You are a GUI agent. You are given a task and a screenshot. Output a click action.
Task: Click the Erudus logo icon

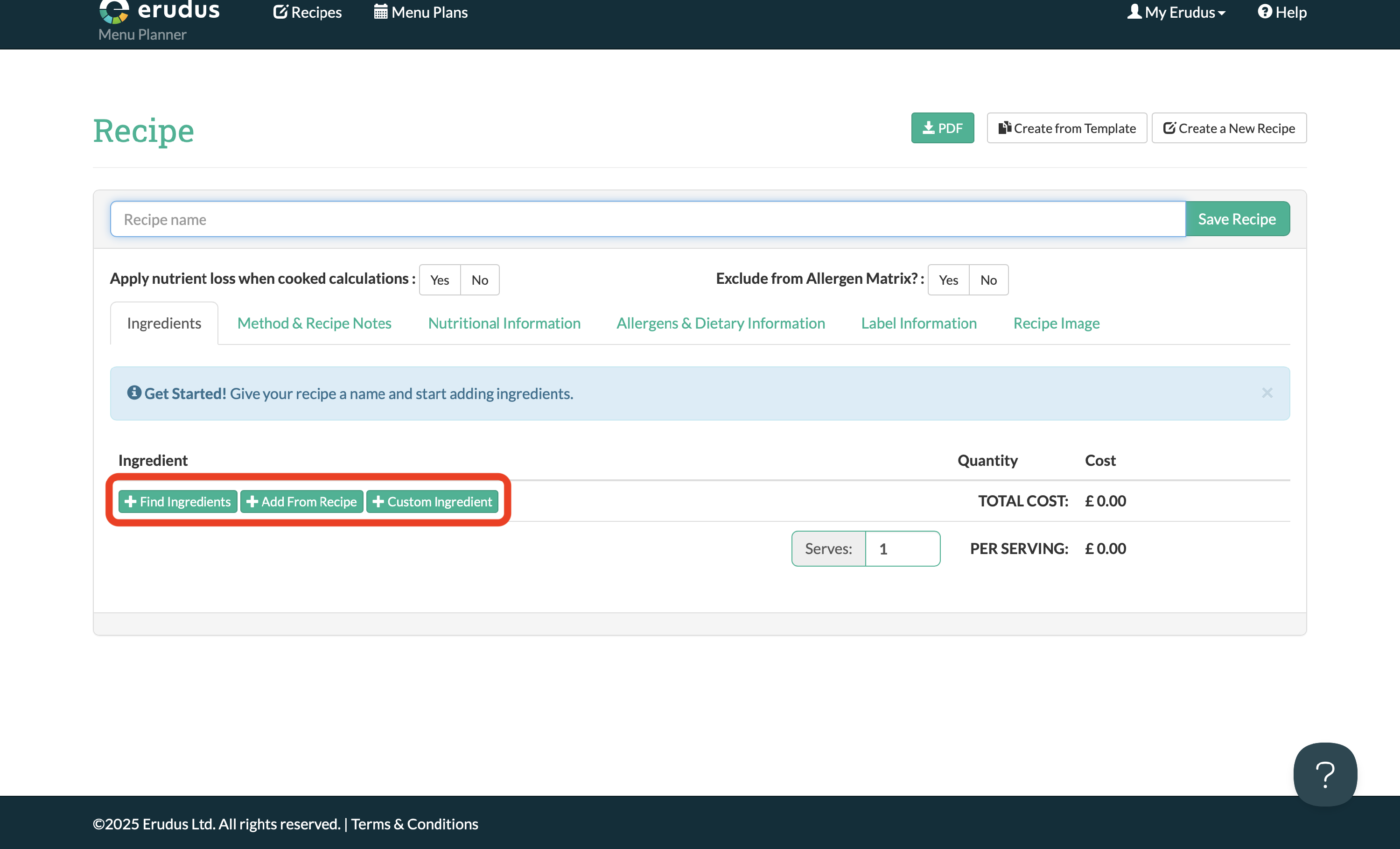tap(114, 10)
